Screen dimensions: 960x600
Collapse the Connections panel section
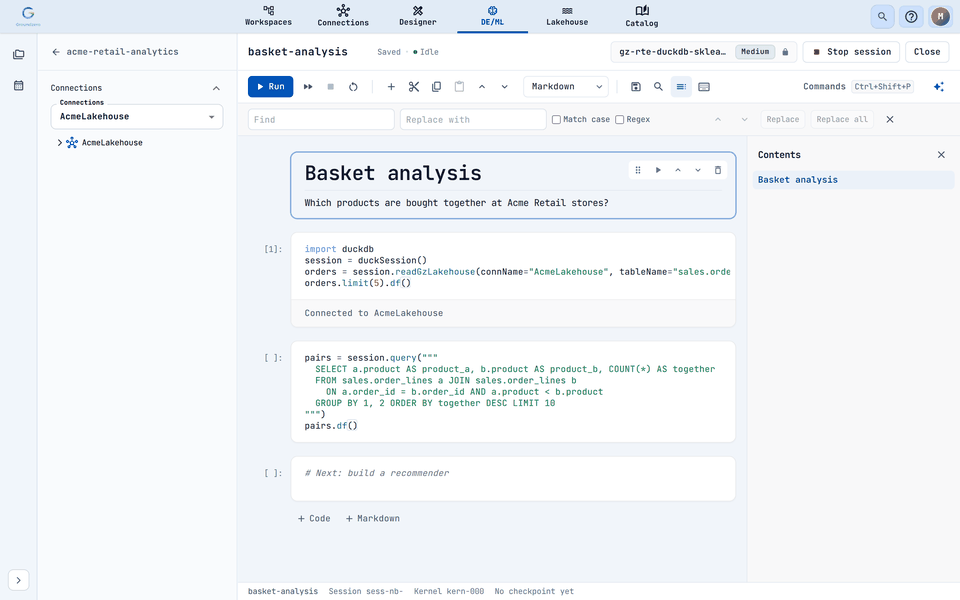[x=216, y=88]
